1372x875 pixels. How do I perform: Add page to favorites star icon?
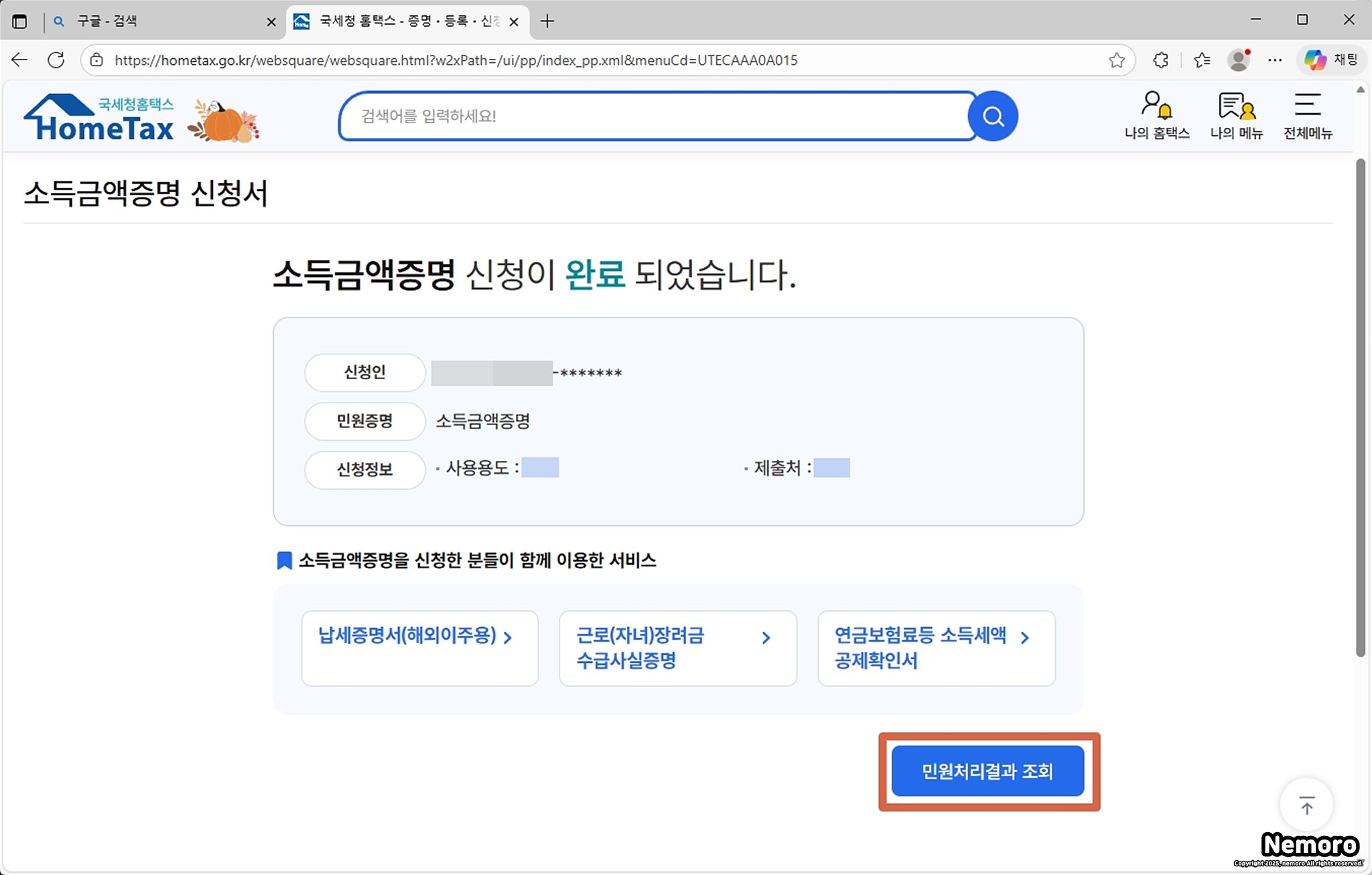tap(1116, 60)
